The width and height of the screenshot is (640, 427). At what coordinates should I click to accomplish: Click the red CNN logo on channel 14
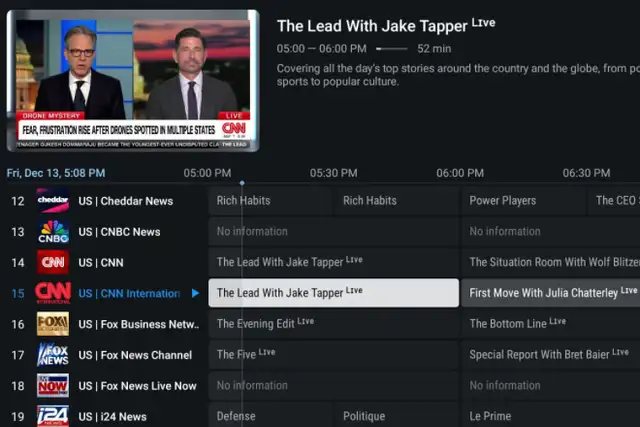tap(53, 262)
